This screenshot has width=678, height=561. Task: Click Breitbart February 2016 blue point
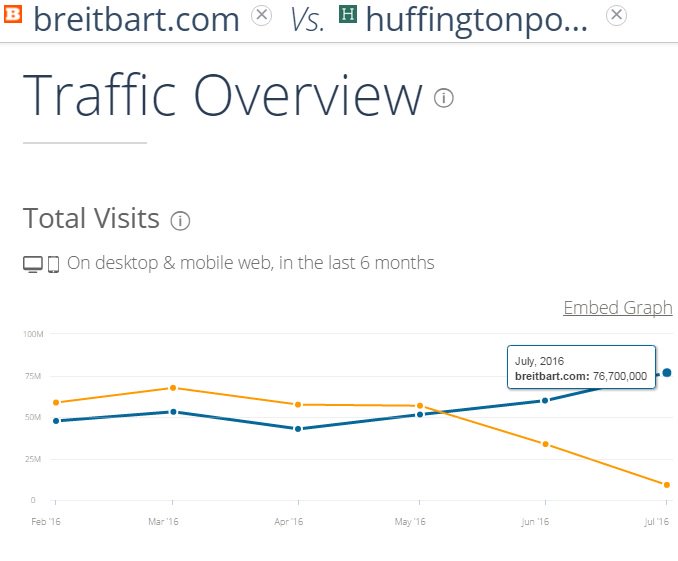tap(55, 421)
